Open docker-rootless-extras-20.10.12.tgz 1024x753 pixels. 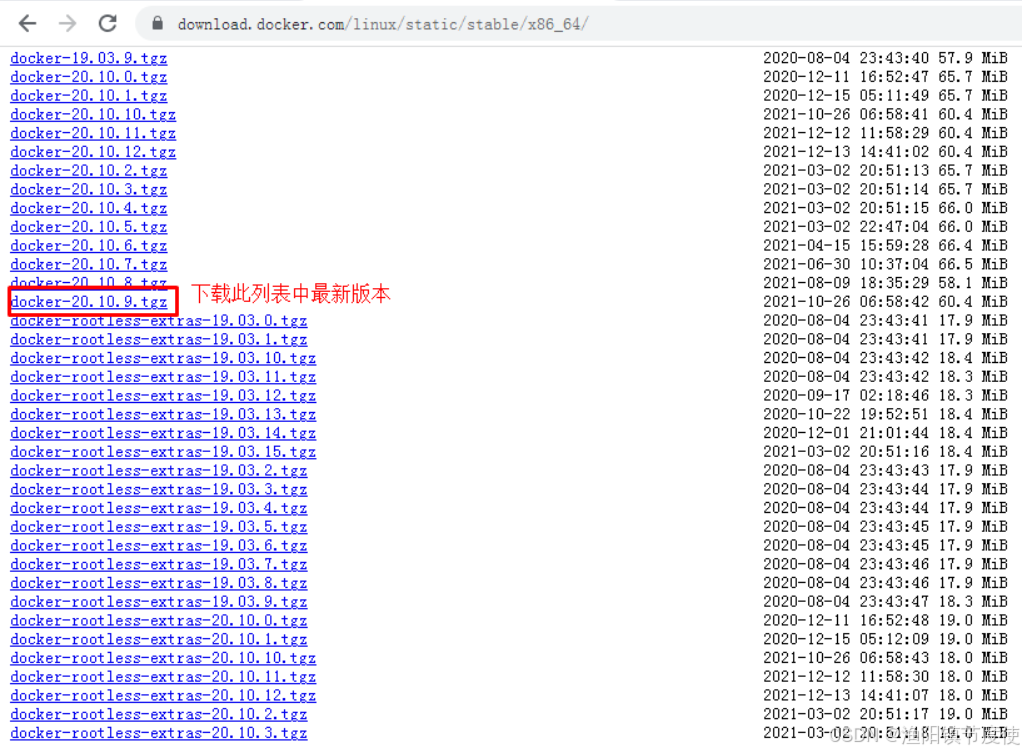click(163, 696)
